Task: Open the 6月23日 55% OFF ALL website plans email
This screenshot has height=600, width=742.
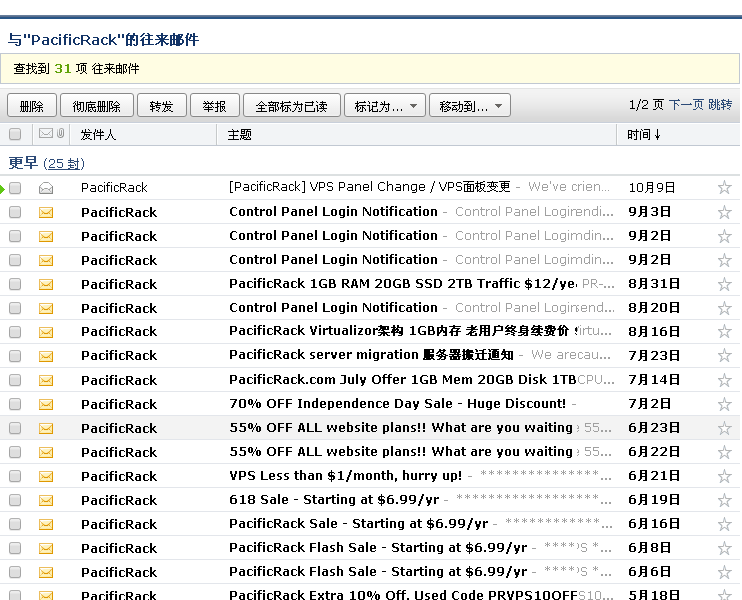Action: tap(401, 428)
